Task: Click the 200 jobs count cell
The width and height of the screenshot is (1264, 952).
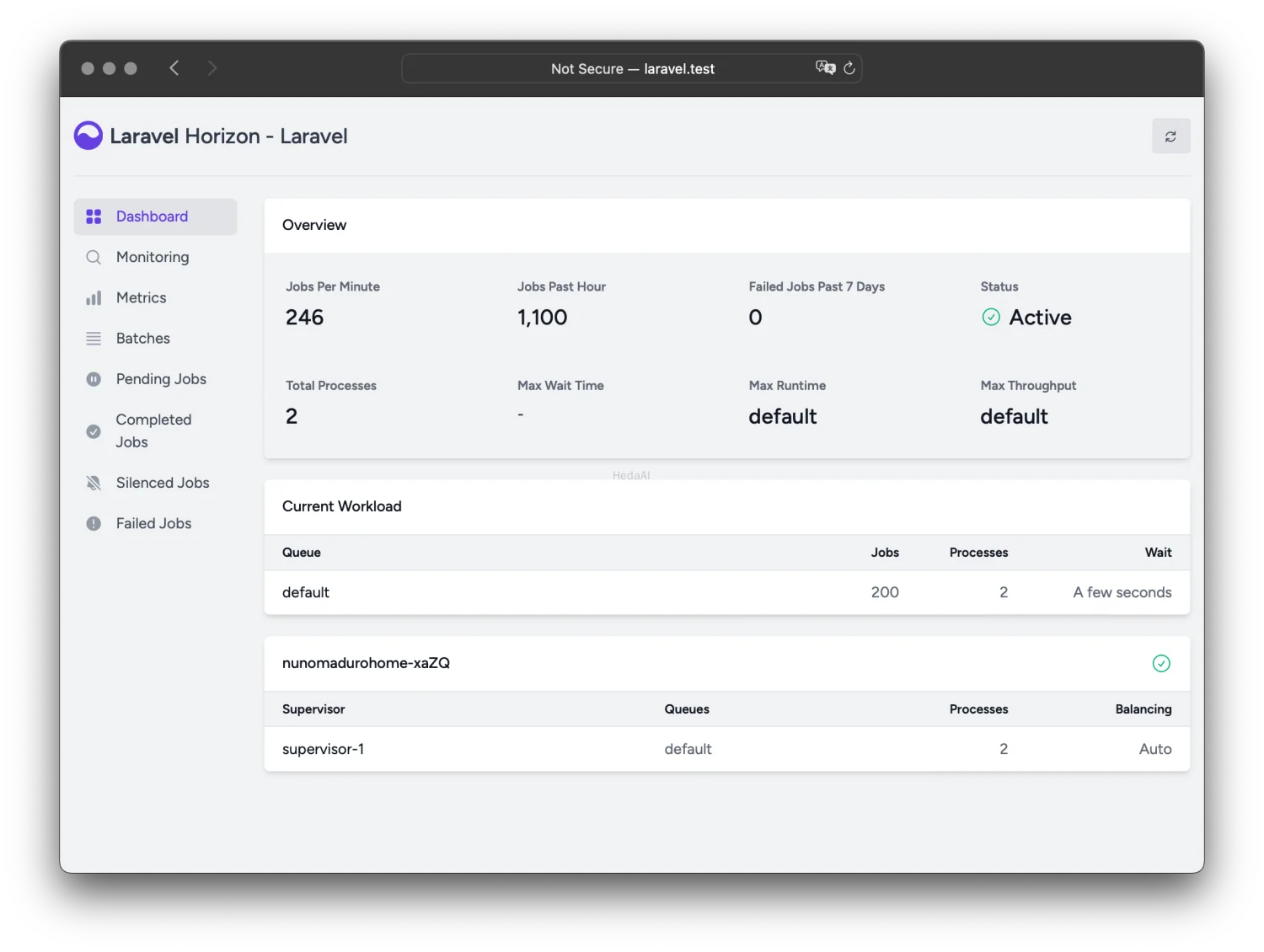Action: [x=885, y=592]
